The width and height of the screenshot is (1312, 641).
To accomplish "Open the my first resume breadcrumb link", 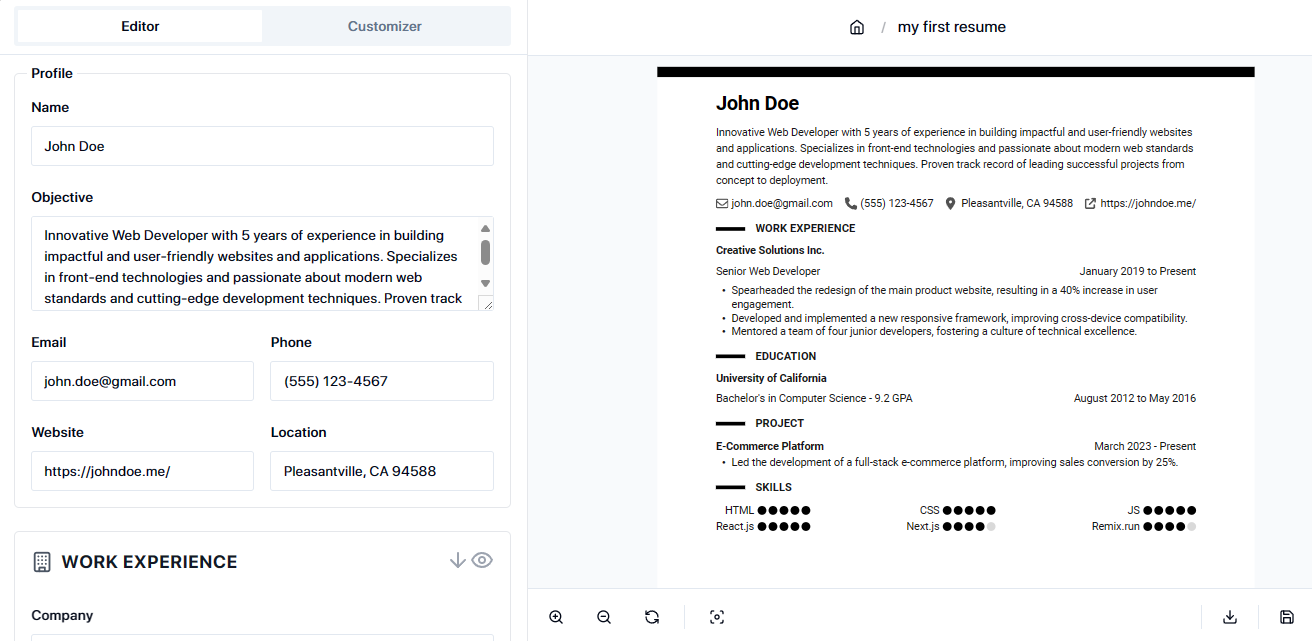I will coord(951,27).
